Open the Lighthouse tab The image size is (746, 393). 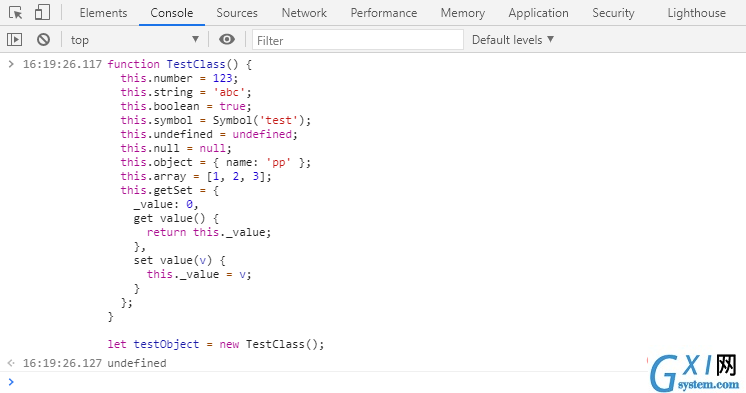[697, 13]
